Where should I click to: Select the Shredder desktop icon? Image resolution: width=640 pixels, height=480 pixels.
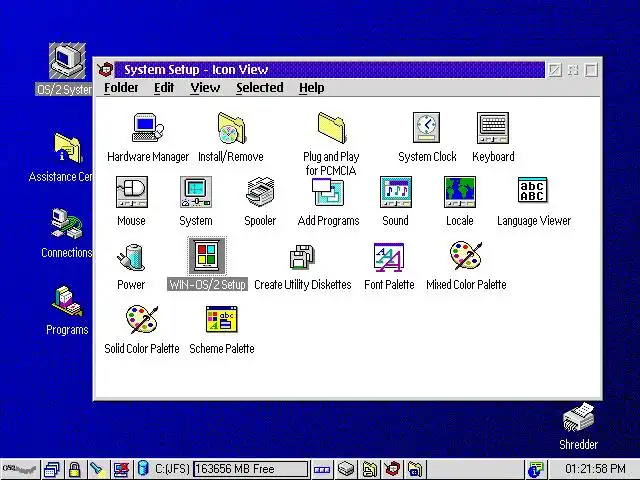[578, 417]
